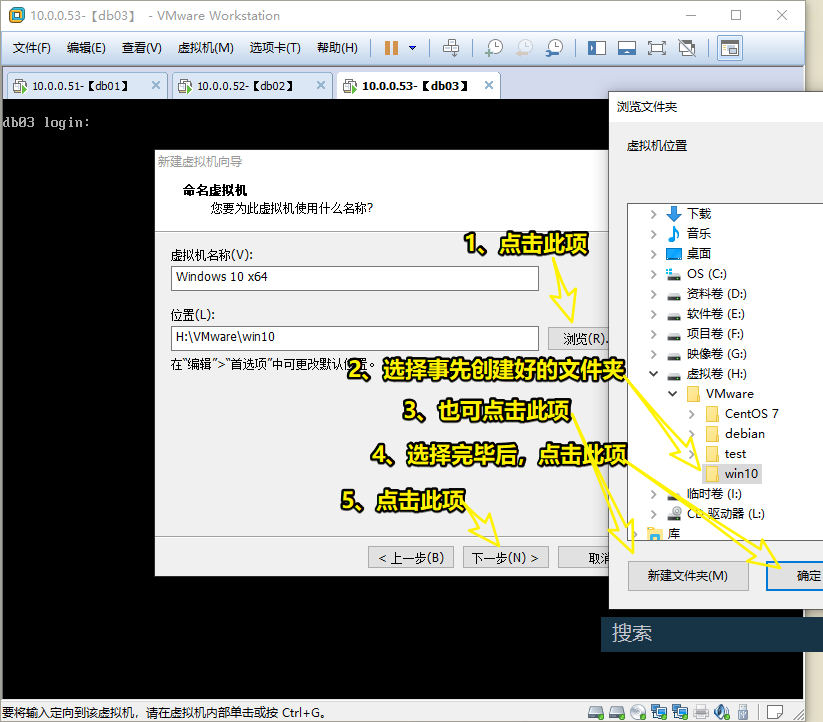This screenshot has width=823, height=722.
Task: Switch to Unity mode
Action: coord(687,48)
